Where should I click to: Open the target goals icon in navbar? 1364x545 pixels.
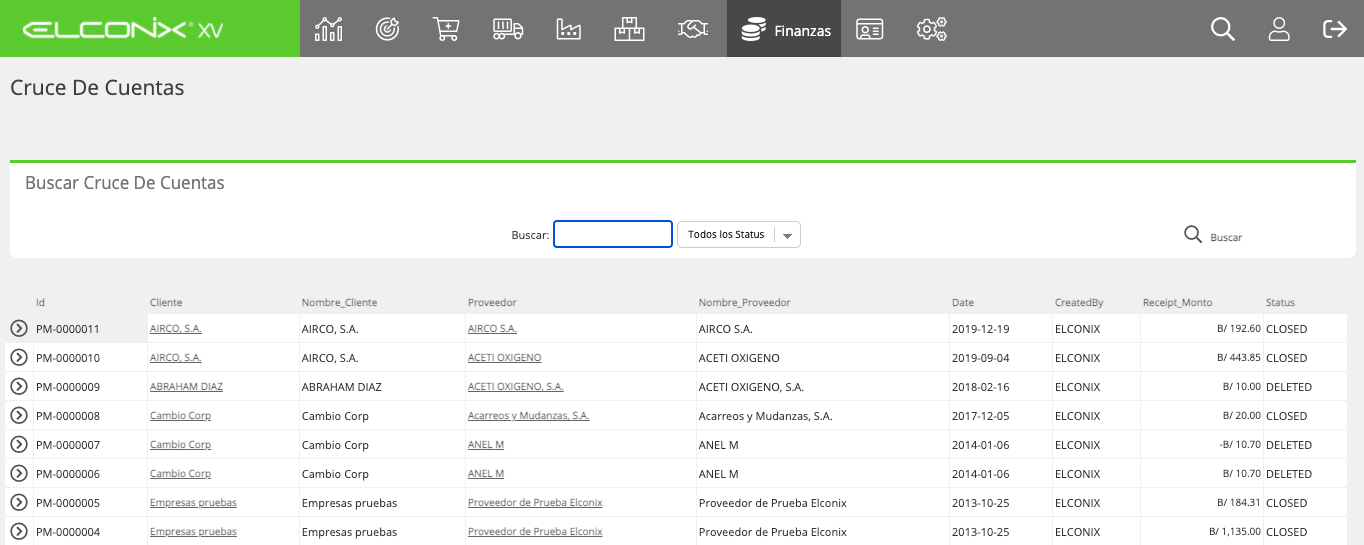coord(388,29)
